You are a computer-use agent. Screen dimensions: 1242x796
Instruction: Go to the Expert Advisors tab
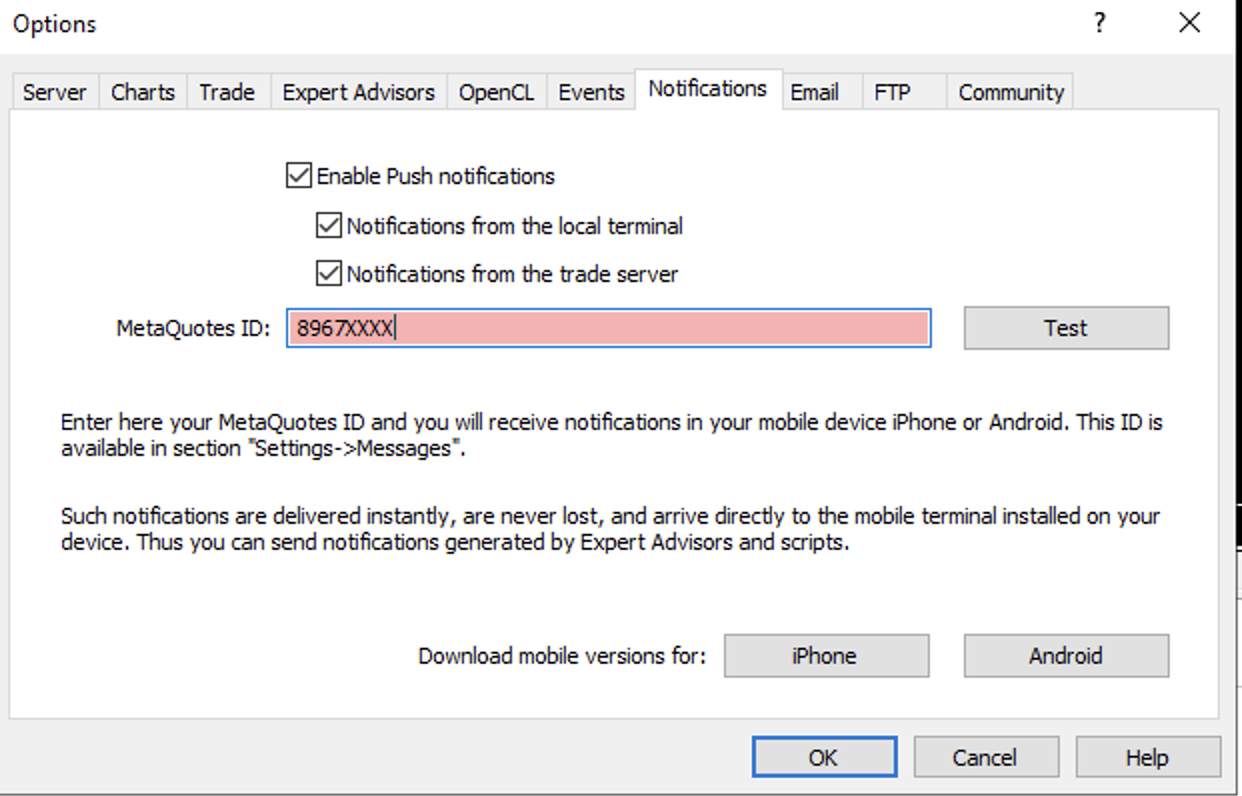coord(358,92)
